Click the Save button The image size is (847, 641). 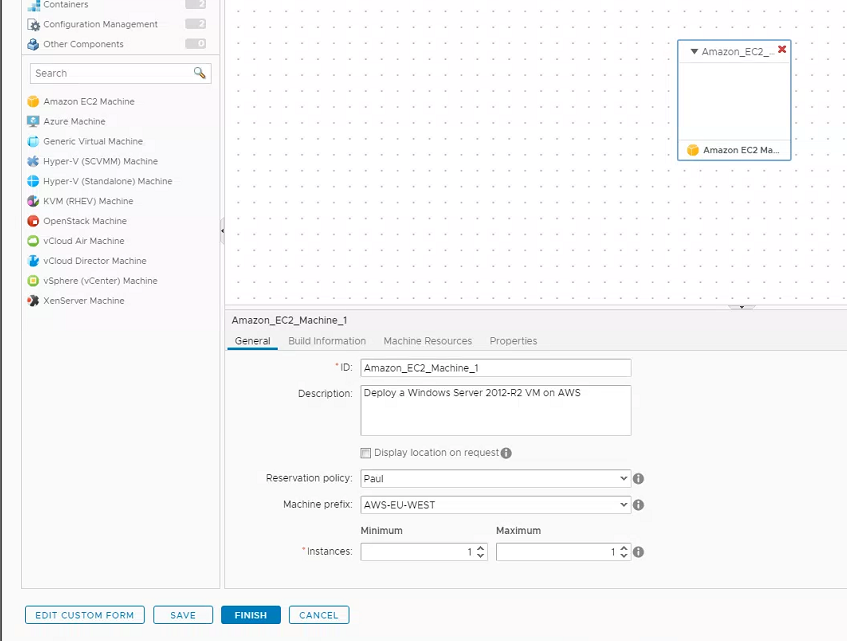pos(183,615)
